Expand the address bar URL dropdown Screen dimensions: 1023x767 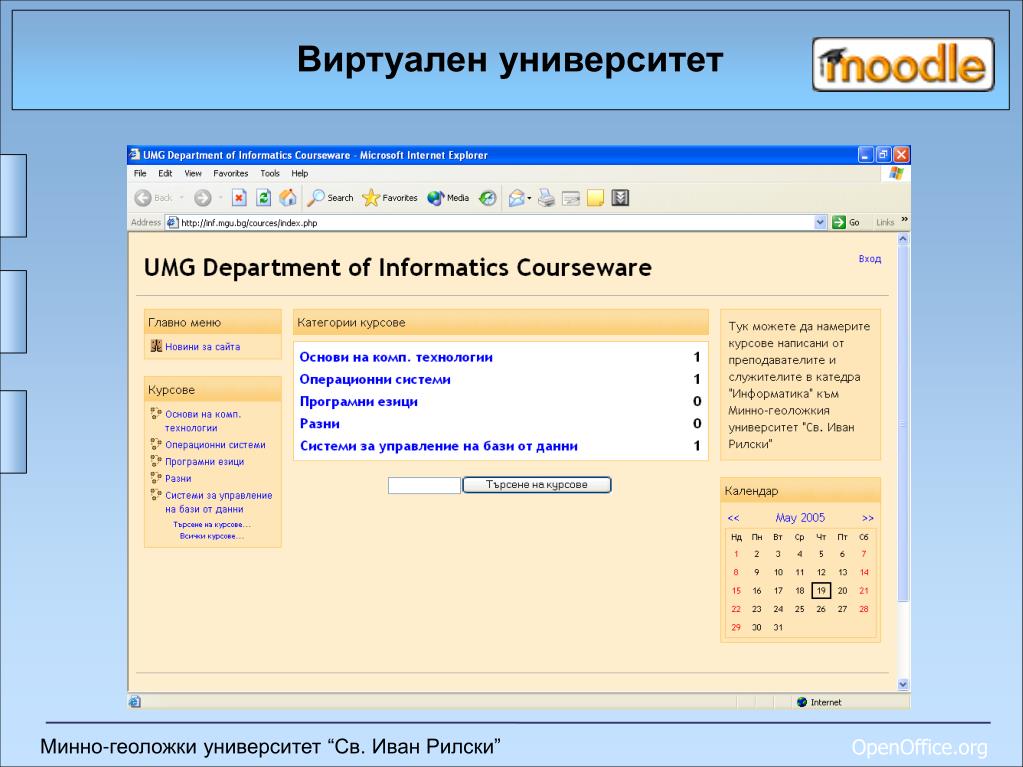(820, 222)
